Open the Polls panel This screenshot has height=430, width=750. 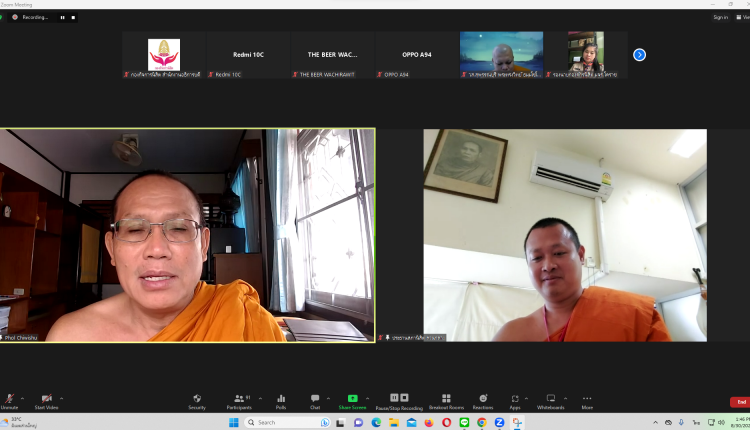tap(281, 400)
